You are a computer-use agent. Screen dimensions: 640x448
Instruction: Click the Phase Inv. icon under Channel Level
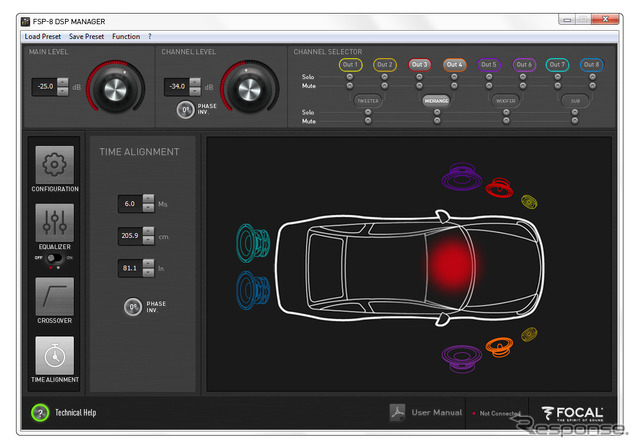[185, 110]
